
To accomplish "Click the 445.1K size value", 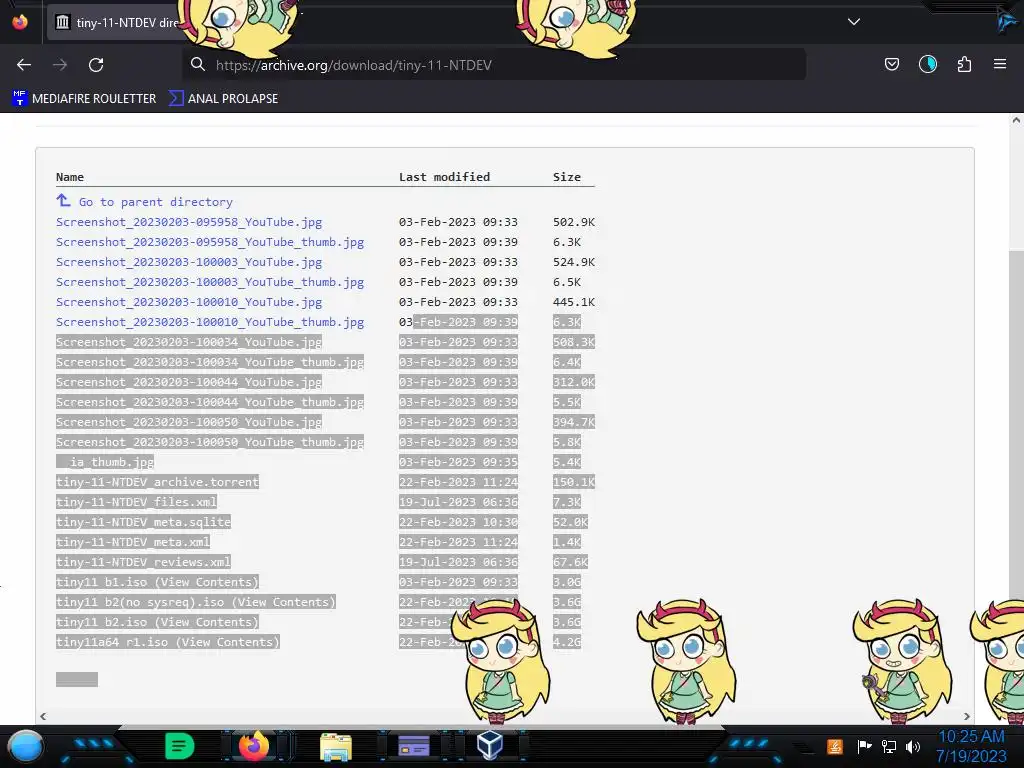I will [574, 302].
